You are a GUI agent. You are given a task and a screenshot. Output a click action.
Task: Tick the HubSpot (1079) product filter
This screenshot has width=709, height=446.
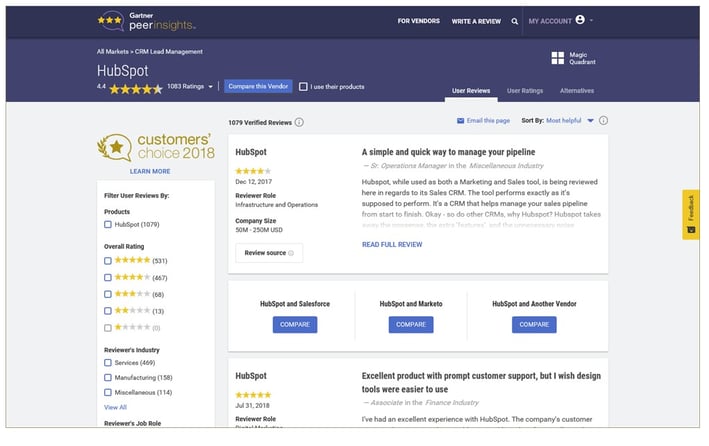pyautogui.click(x=108, y=224)
